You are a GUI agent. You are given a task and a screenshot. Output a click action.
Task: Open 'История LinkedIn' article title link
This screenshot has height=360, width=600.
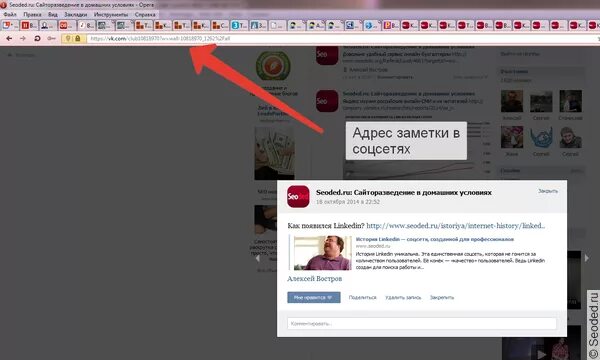point(435,239)
